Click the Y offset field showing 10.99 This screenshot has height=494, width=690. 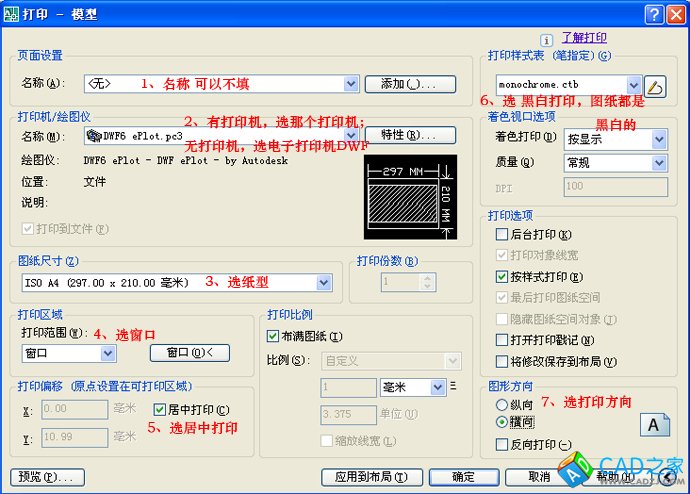[x=75, y=438]
